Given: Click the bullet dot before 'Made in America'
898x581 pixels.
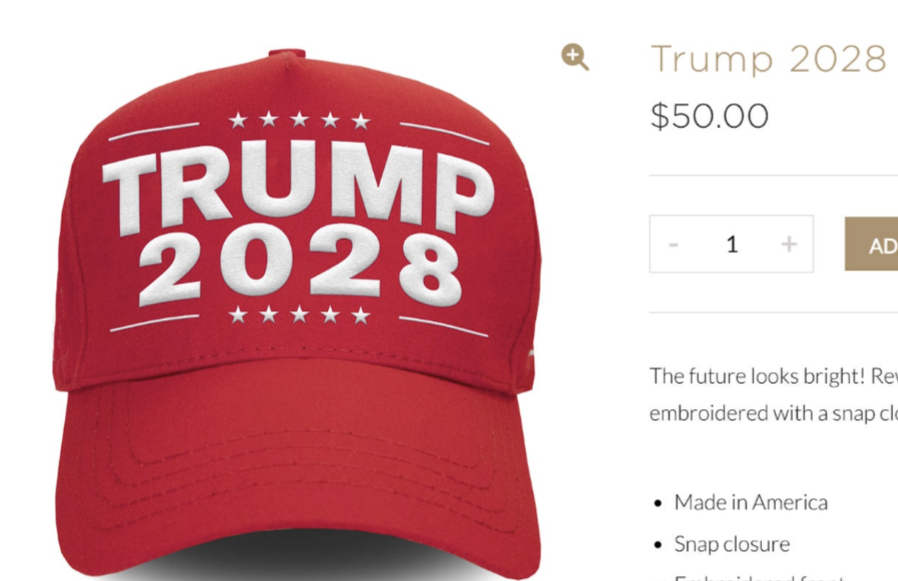Looking at the screenshot, I should tap(658, 504).
